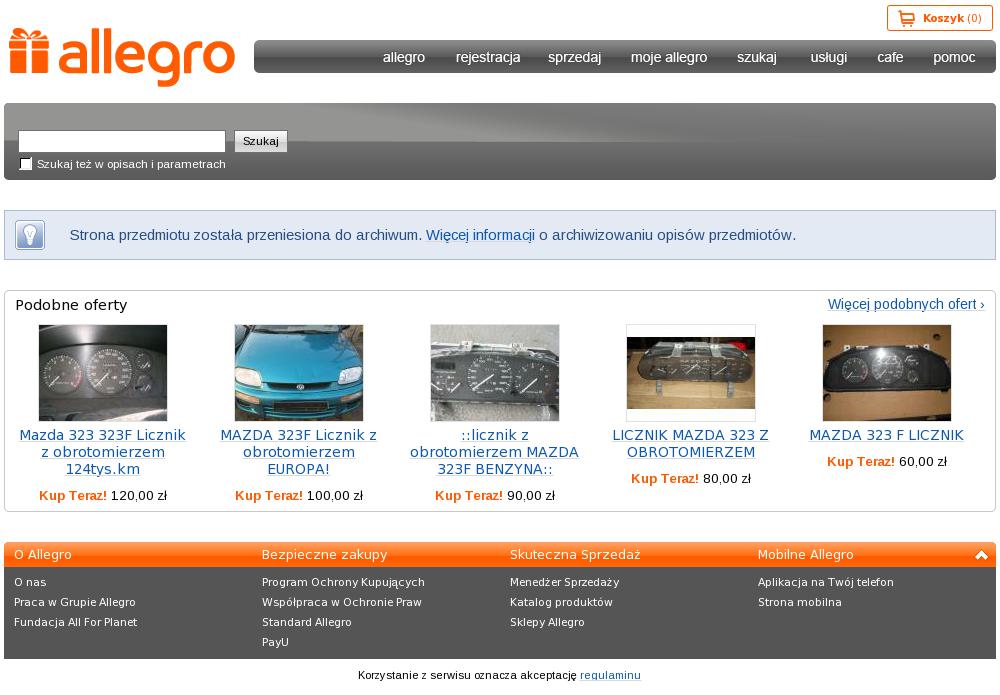The height and width of the screenshot is (695, 1000).
Task: Open Aplikacja na Twój telefon link
Action: pos(826,582)
